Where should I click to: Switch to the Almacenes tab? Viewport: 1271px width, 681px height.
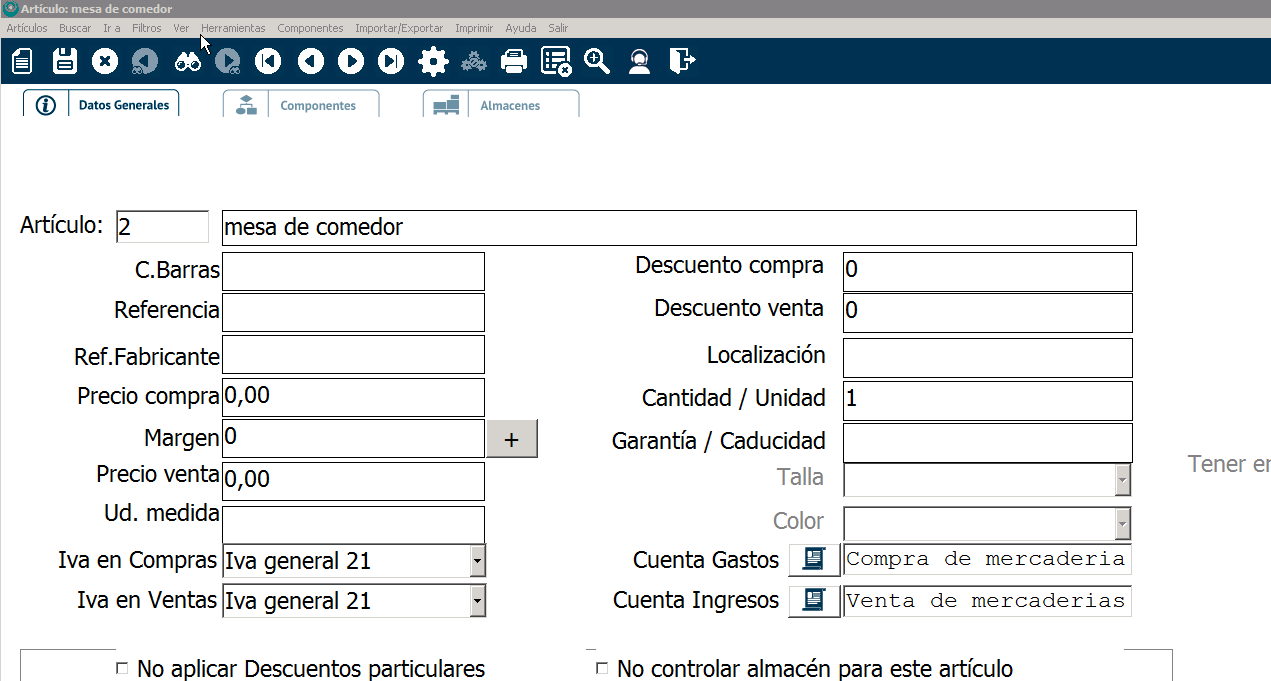click(501, 105)
